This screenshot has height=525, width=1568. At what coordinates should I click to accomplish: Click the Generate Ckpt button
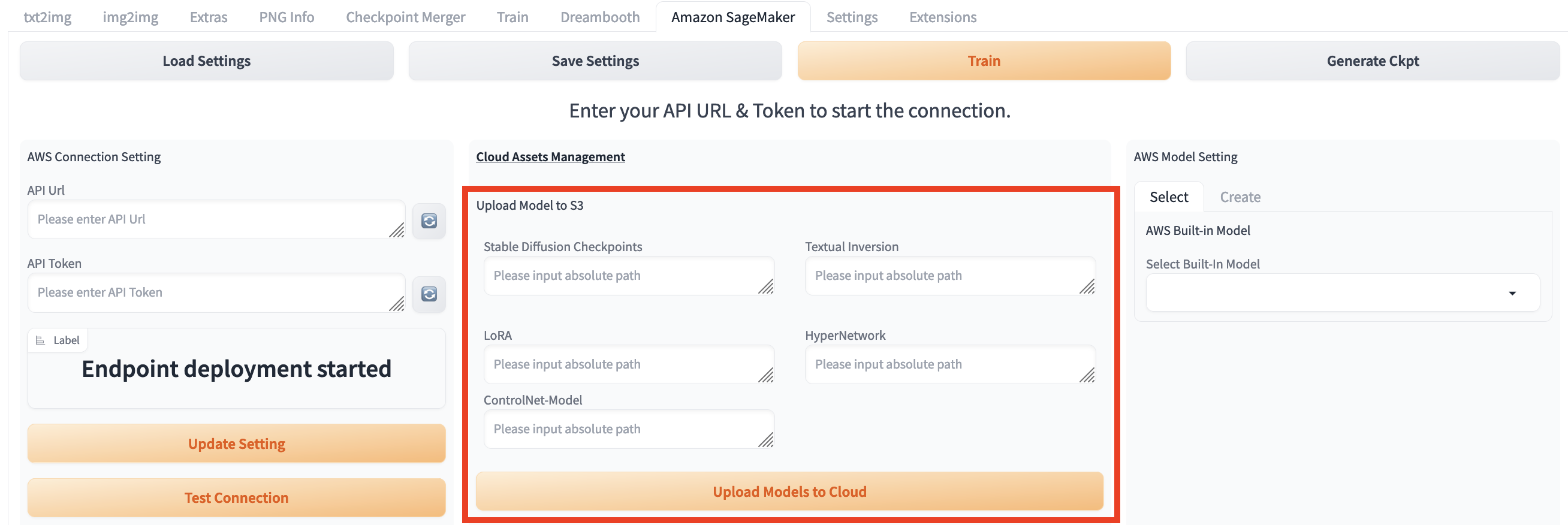click(x=1372, y=61)
